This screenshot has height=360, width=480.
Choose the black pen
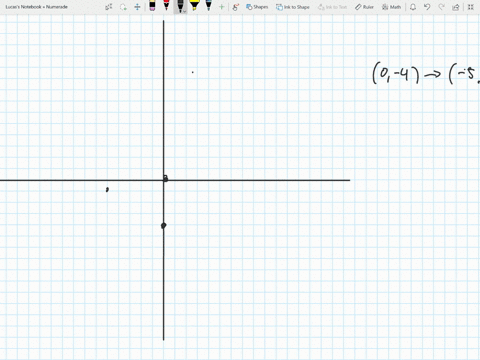tap(180, 6)
